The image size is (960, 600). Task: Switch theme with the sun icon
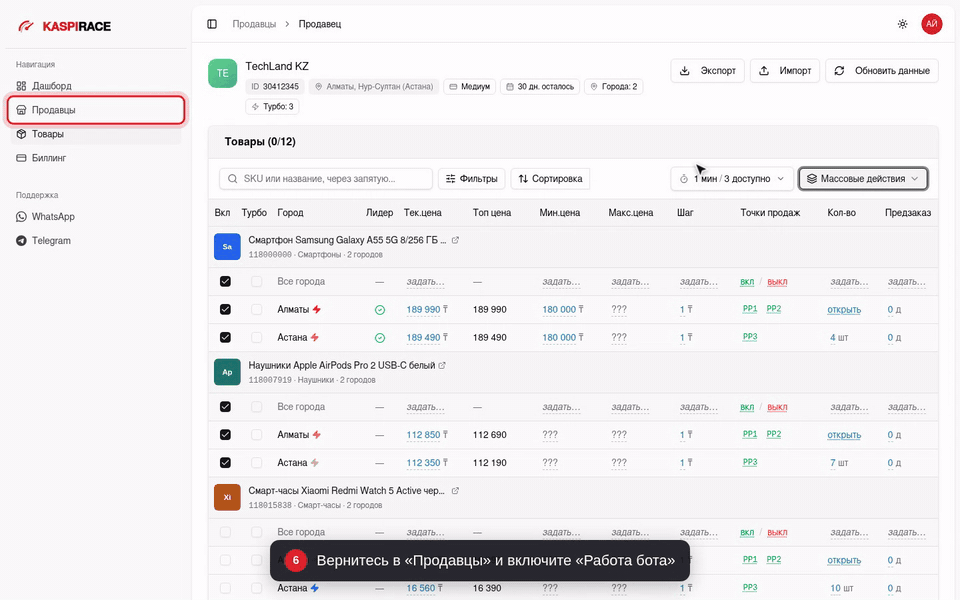902,24
